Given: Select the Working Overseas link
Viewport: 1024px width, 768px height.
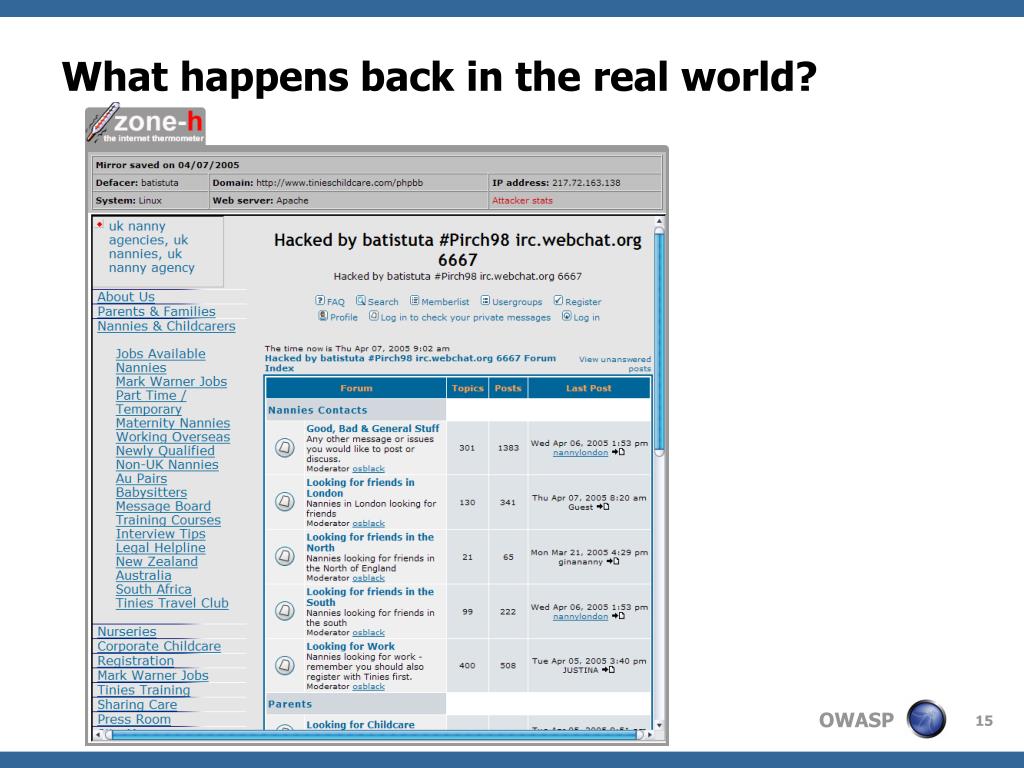Looking at the screenshot, I should pos(173,437).
